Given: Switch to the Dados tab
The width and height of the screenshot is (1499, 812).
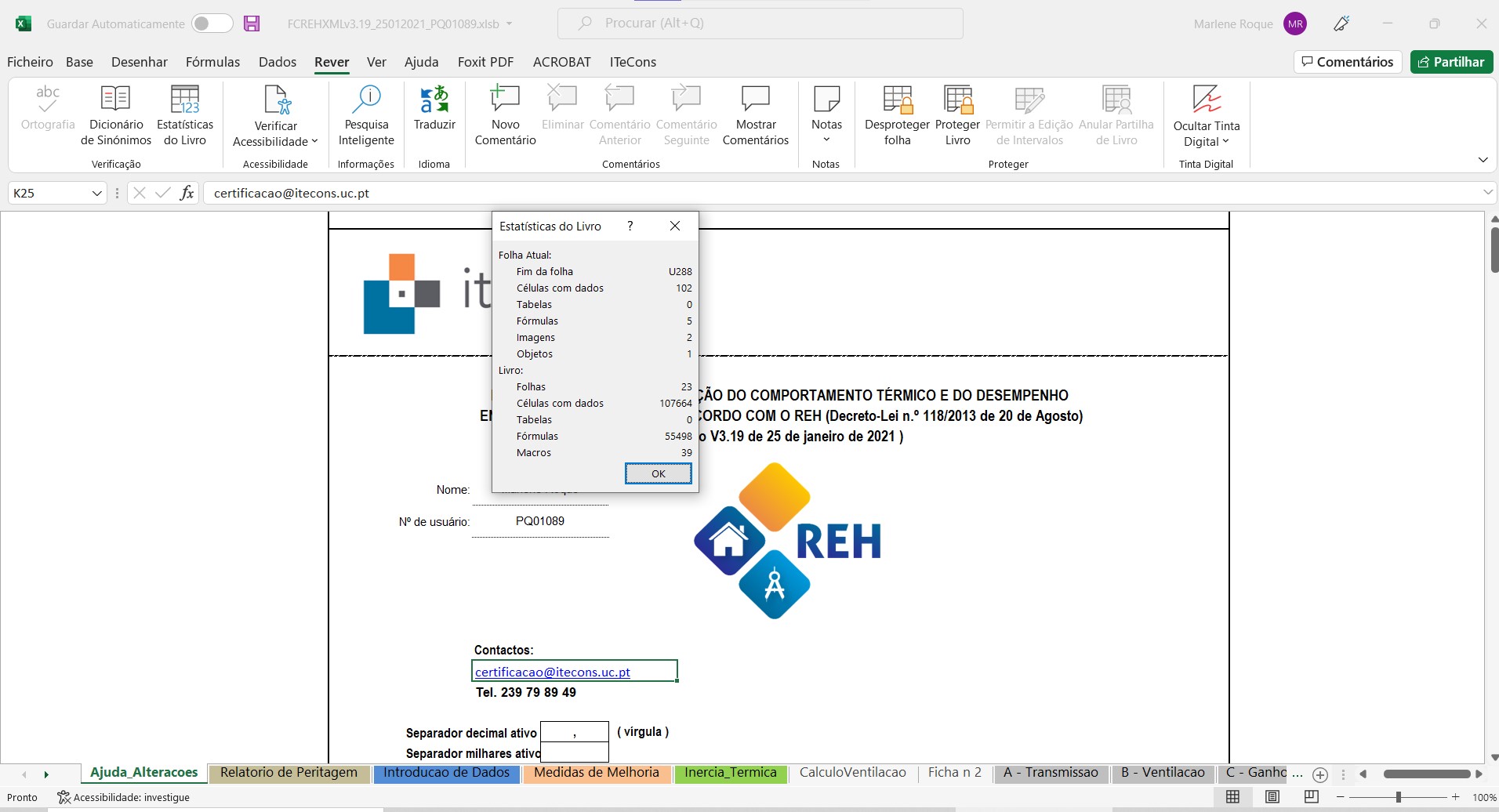Looking at the screenshot, I should pyautogui.click(x=278, y=62).
